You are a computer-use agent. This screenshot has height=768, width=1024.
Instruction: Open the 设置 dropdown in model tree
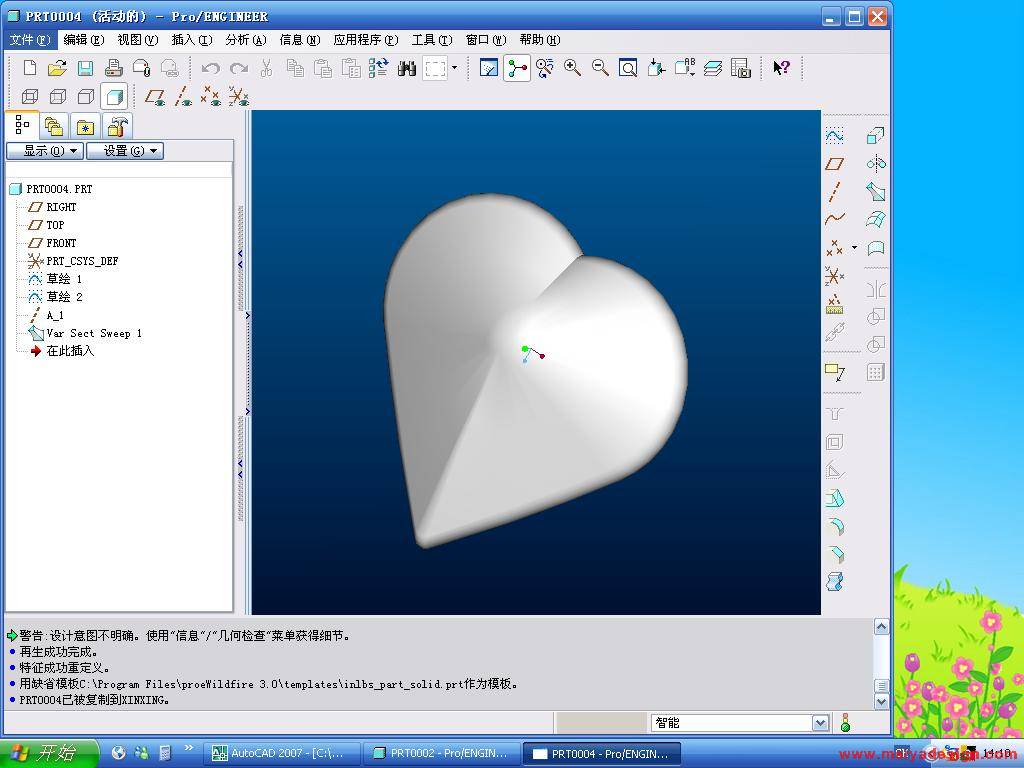(x=124, y=151)
